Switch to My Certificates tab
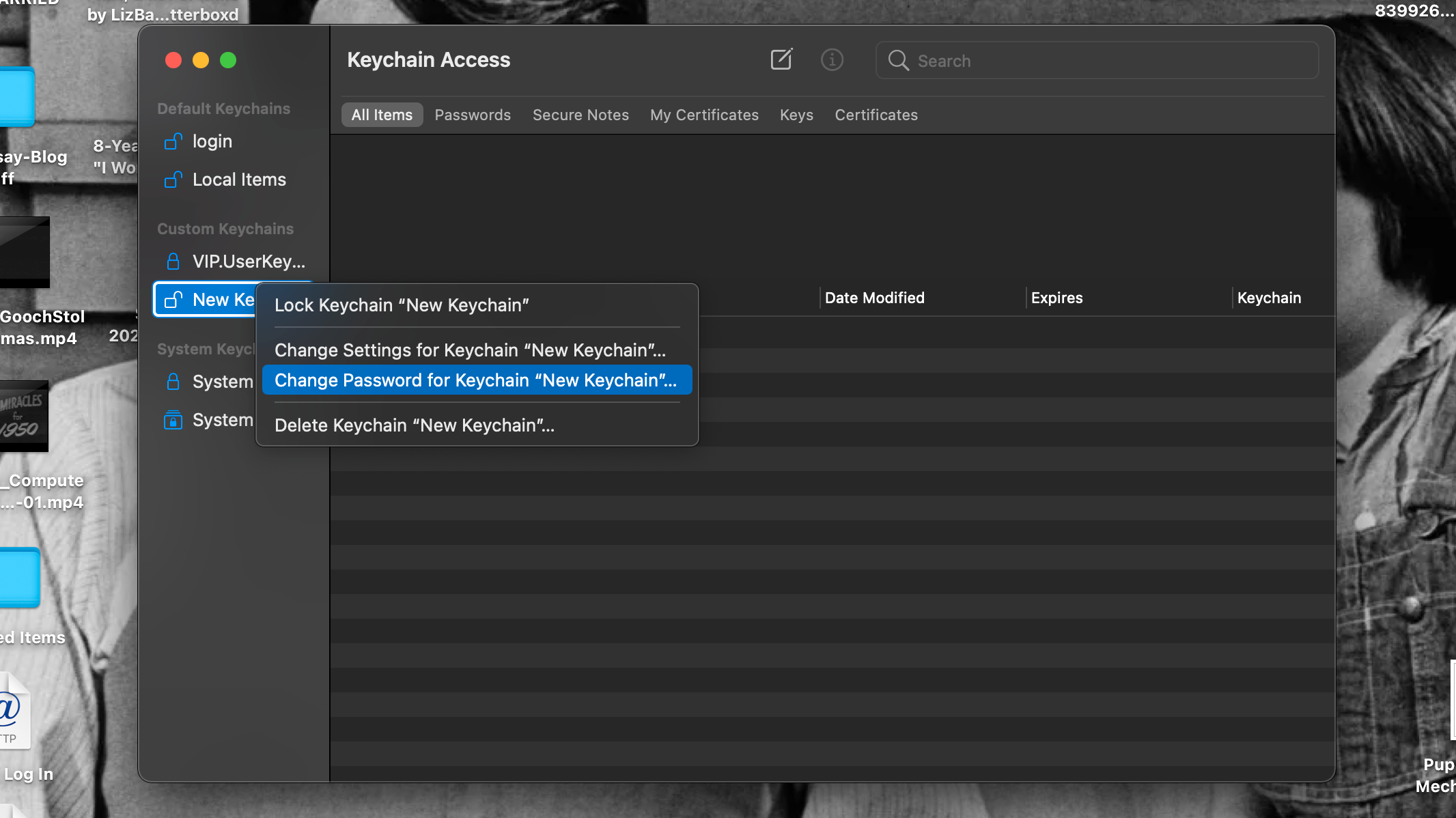 [x=704, y=115]
